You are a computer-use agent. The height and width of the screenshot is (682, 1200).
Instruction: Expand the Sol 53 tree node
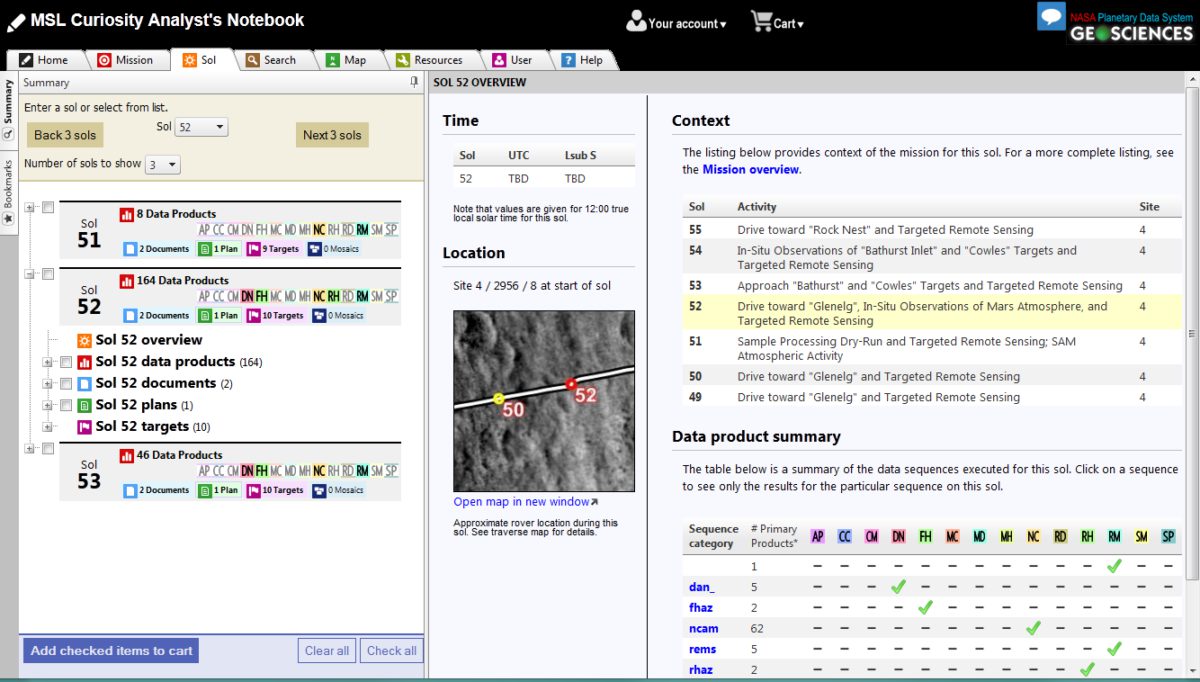click(x=30, y=449)
